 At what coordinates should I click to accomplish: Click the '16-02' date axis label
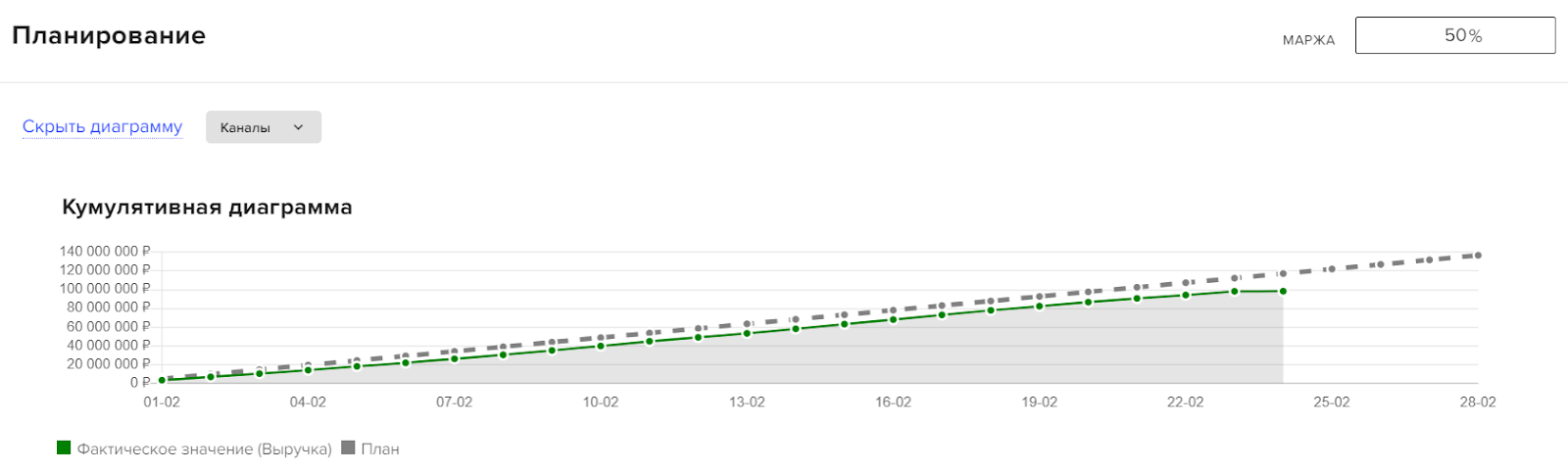(893, 401)
